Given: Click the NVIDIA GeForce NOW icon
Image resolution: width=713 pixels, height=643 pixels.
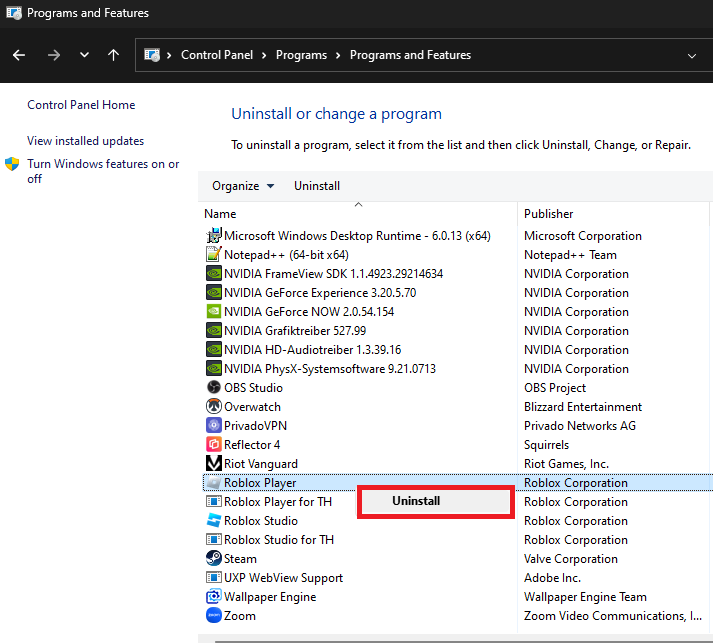Looking at the screenshot, I should tap(213, 312).
